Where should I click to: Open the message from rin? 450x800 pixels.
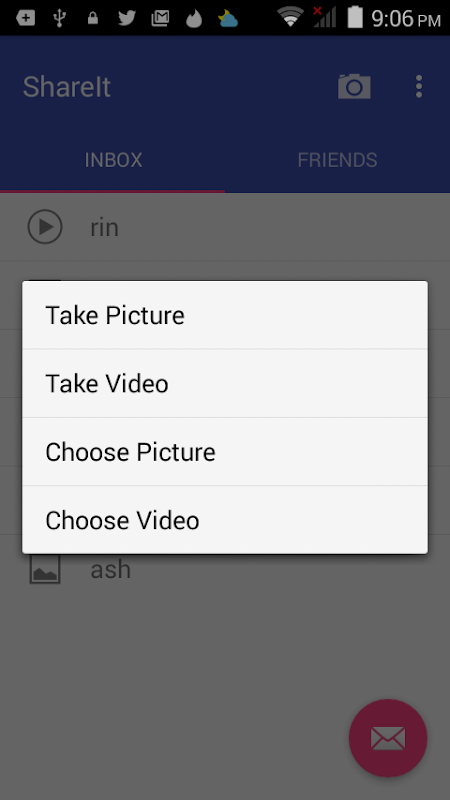pyautogui.click(x=225, y=227)
